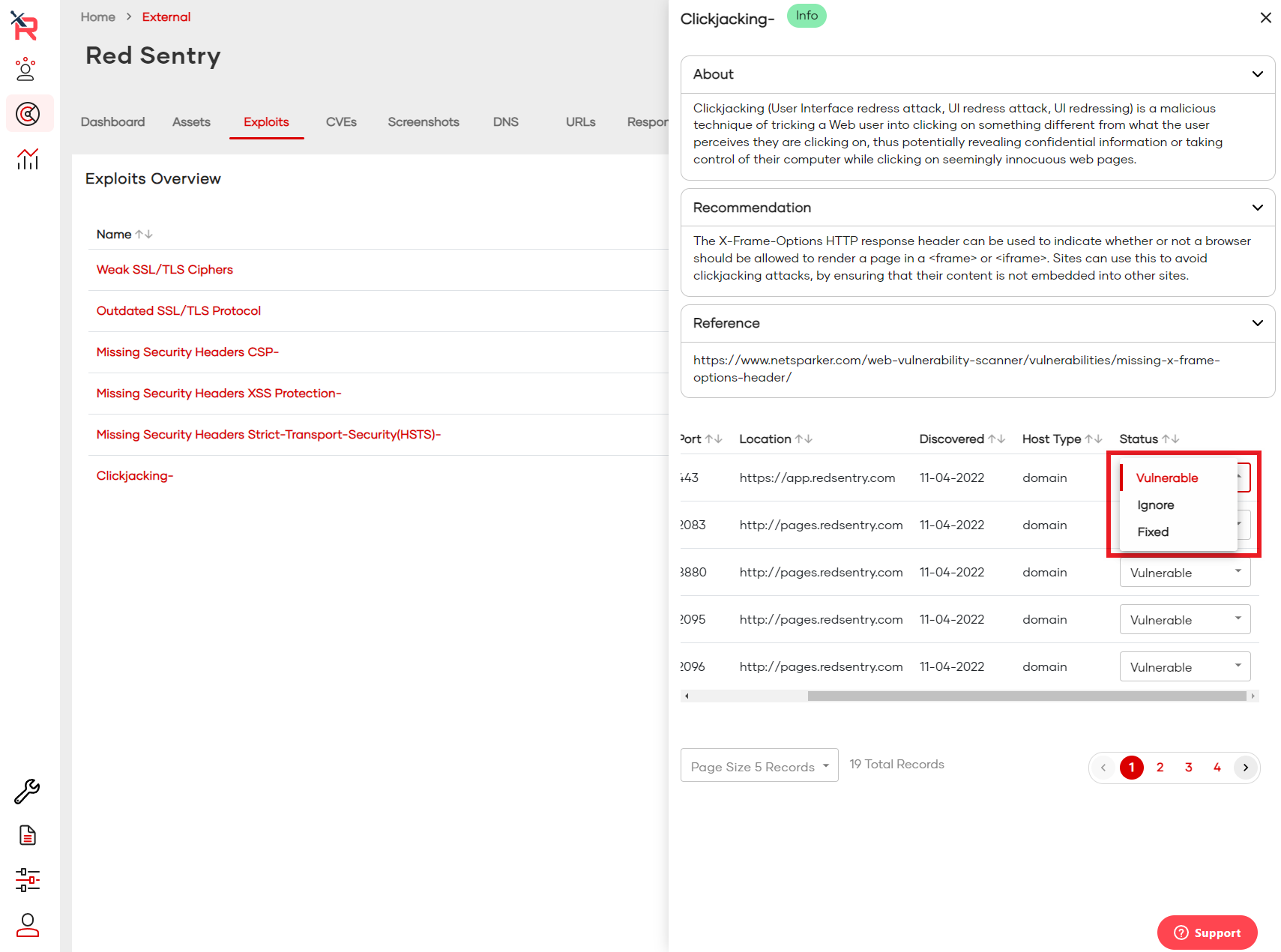
Task: Click the right arrow of horizontal scrollbar
Action: point(1253,696)
